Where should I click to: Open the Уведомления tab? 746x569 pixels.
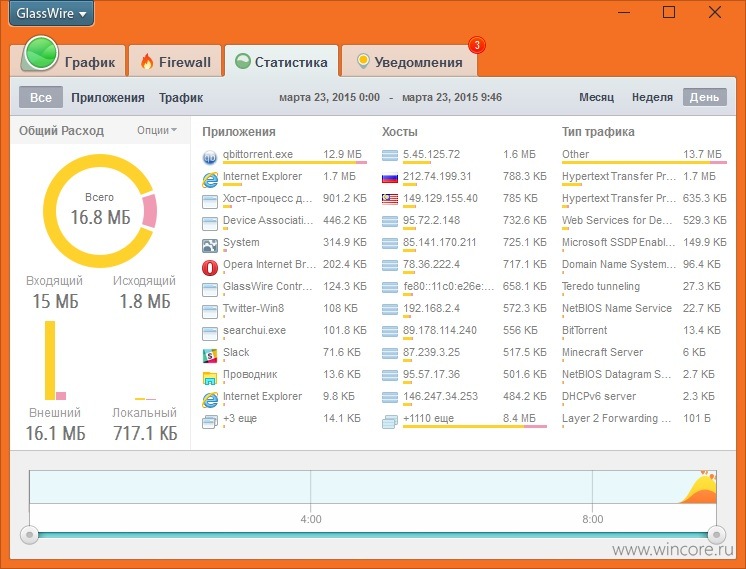(x=409, y=60)
